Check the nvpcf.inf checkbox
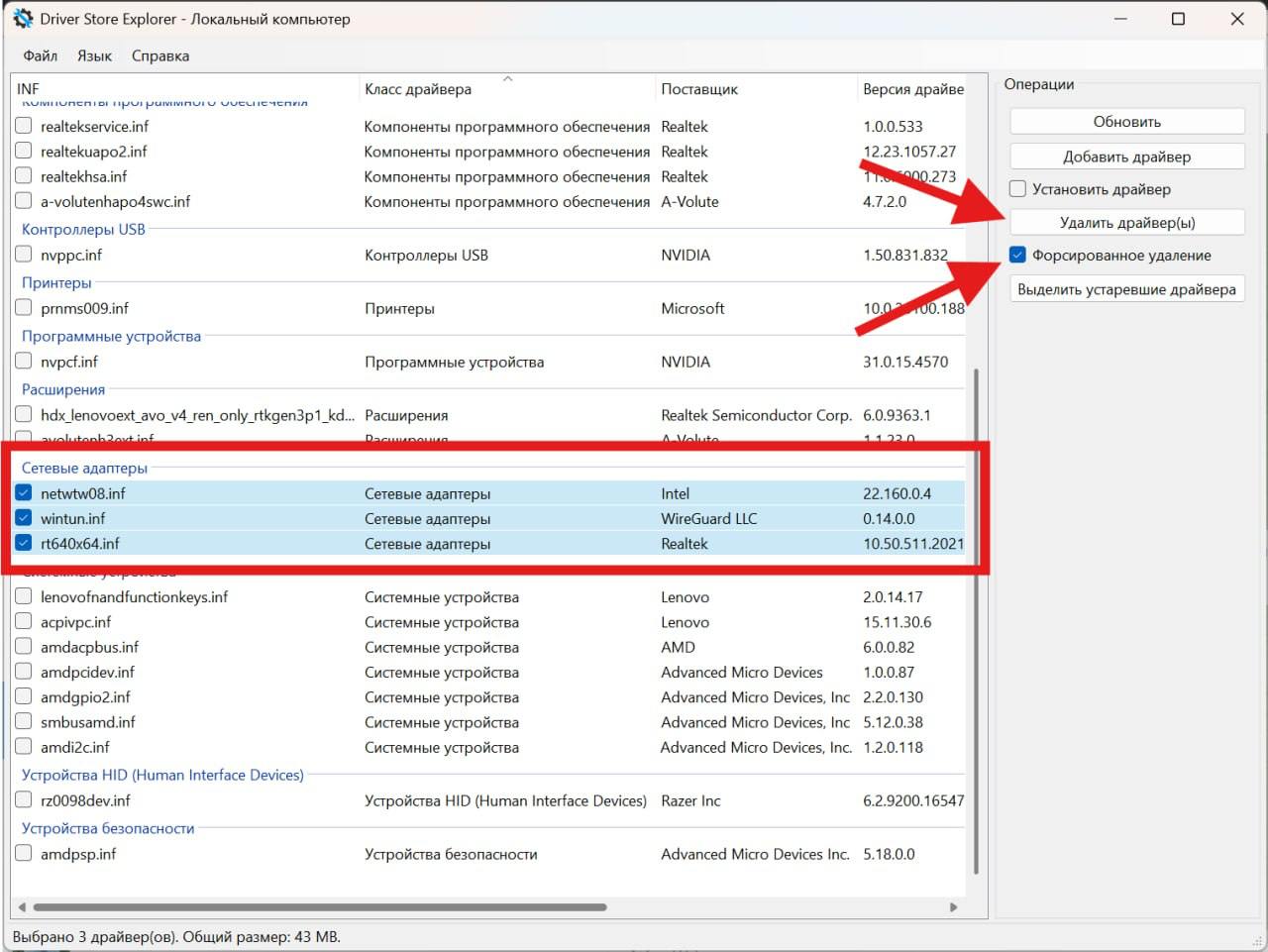Image resolution: width=1268 pixels, height=952 pixels. [24, 361]
